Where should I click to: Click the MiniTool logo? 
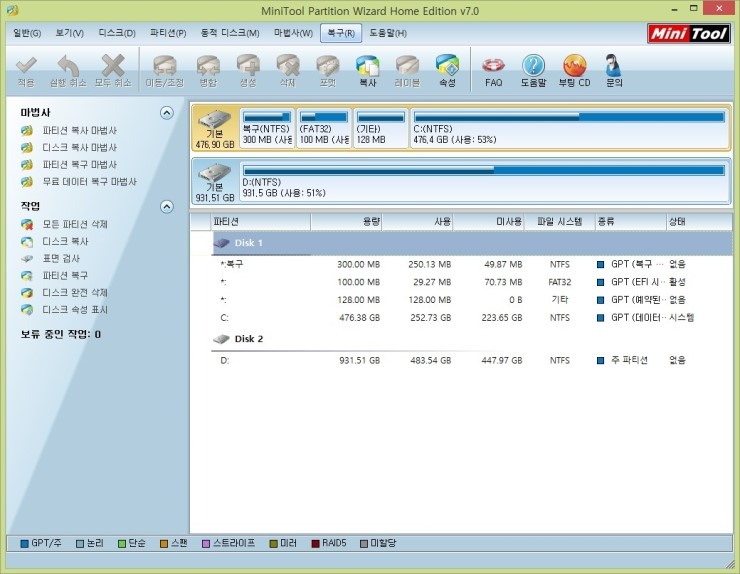[689, 34]
